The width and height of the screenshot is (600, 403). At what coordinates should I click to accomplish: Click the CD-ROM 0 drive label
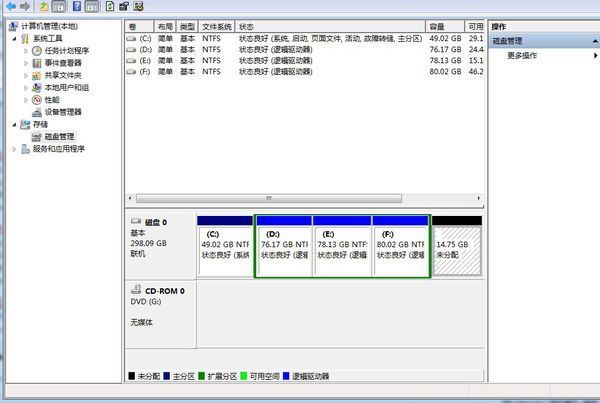point(158,290)
